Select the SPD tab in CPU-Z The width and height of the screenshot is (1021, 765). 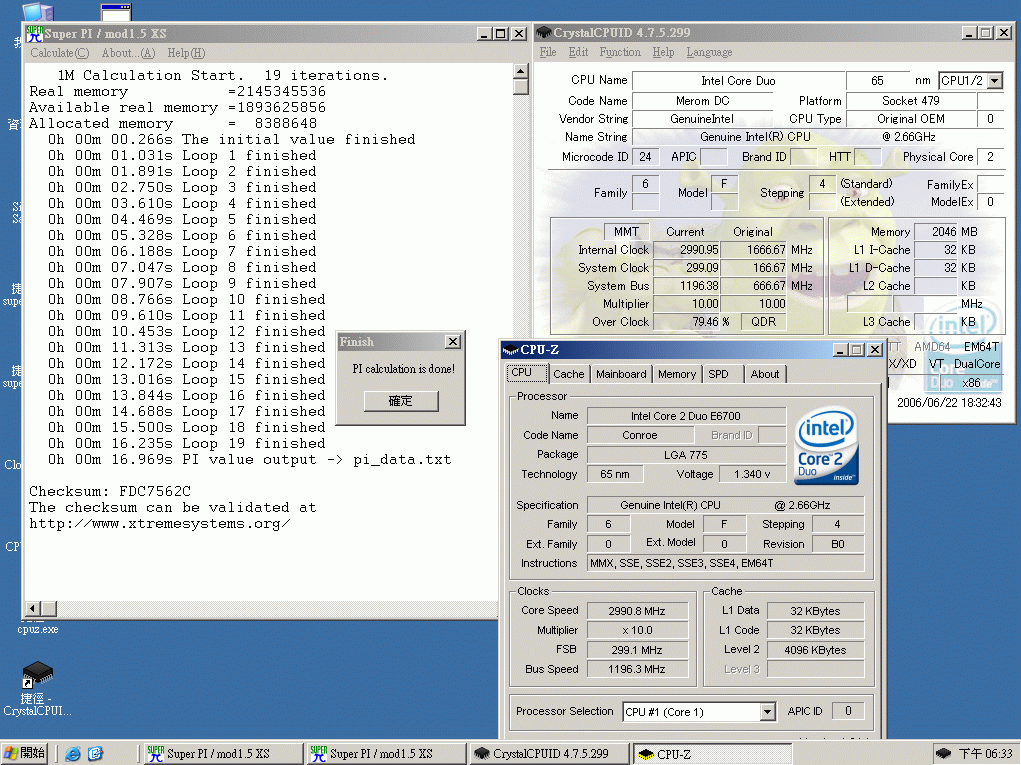(x=718, y=374)
